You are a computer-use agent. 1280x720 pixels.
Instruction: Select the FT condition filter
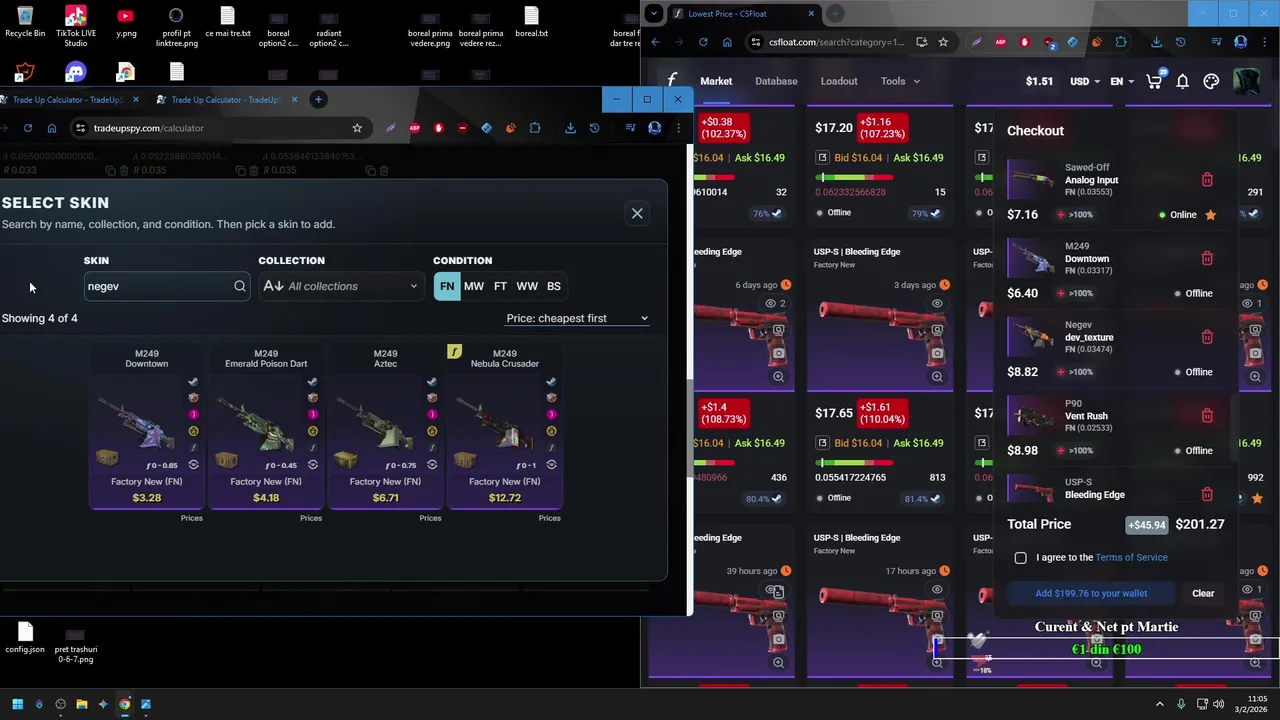click(x=500, y=286)
